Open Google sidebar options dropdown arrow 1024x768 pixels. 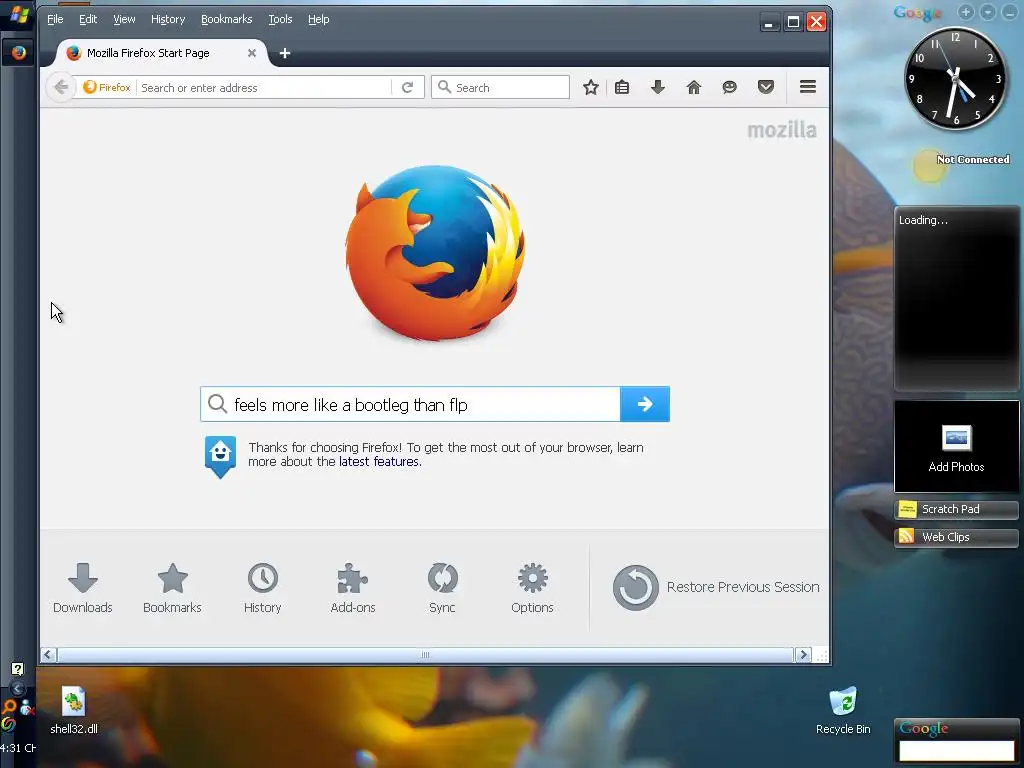click(988, 12)
